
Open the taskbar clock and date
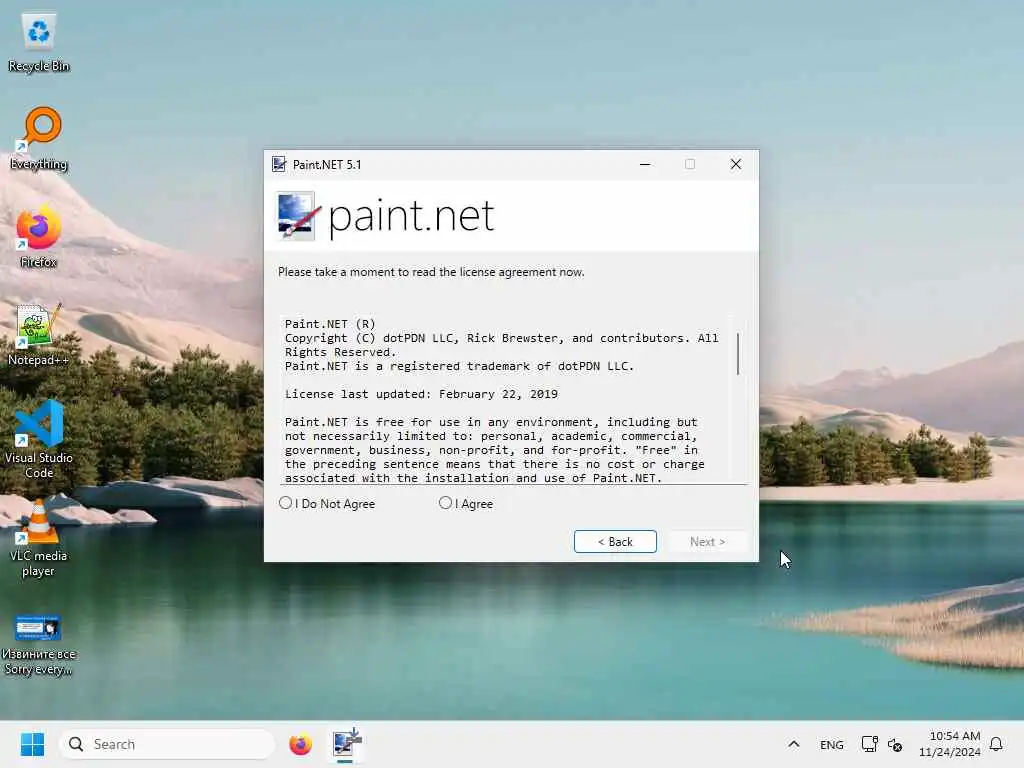pyautogui.click(x=950, y=744)
